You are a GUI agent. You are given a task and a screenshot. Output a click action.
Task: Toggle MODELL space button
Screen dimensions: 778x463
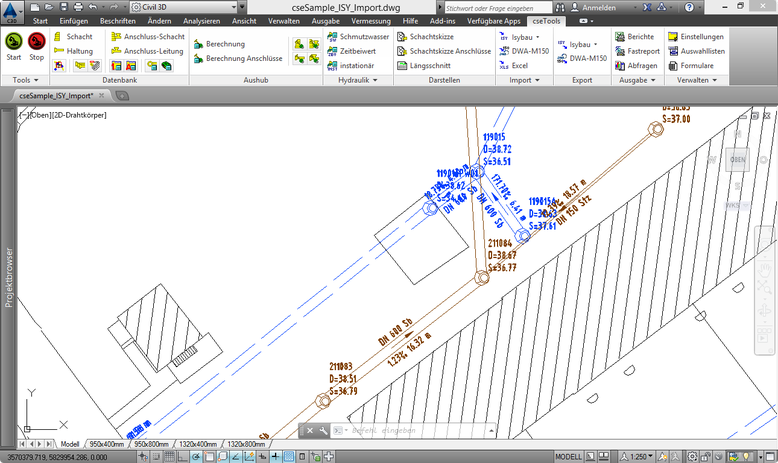[568, 457]
